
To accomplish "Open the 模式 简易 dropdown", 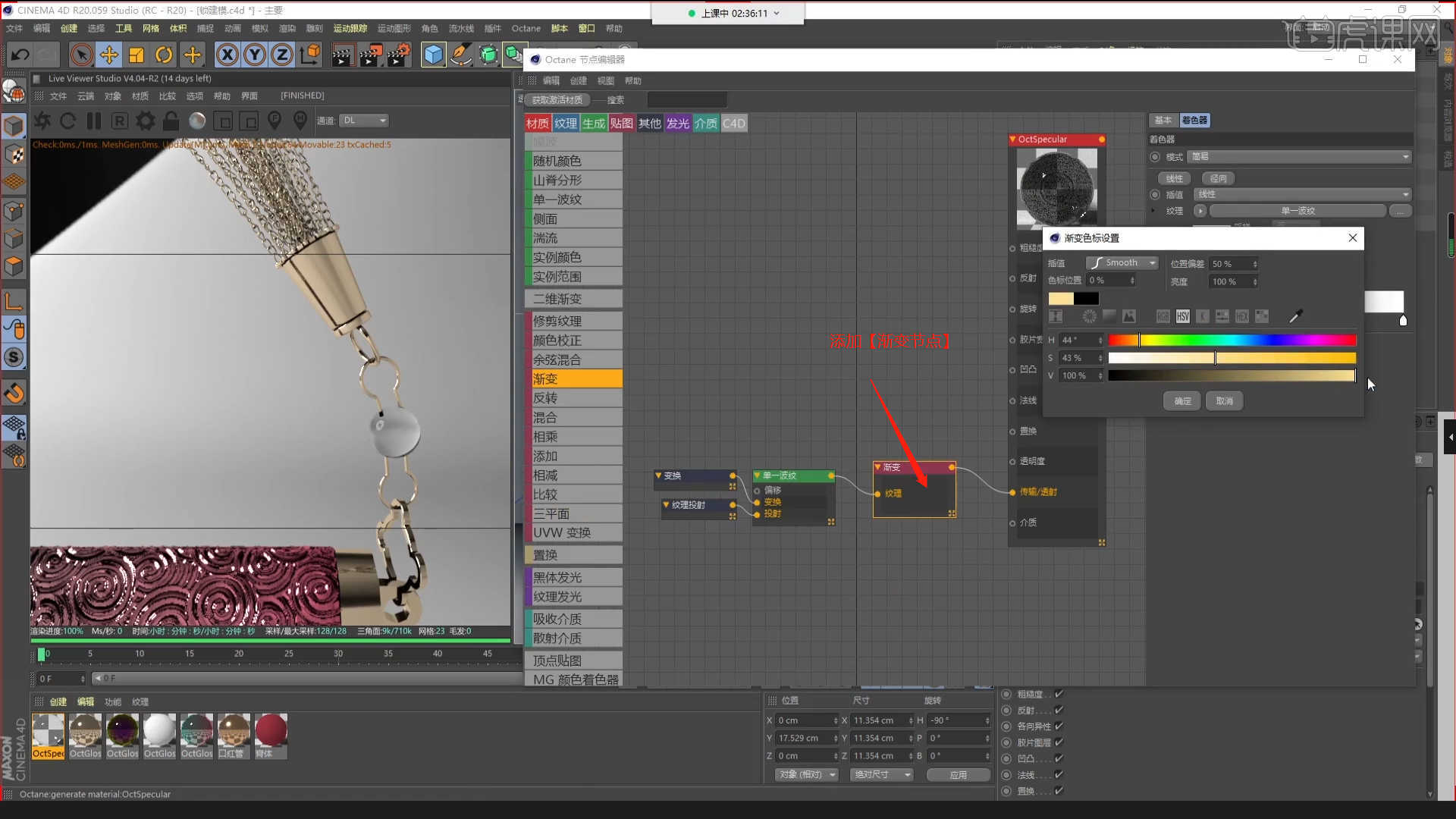I will [1300, 157].
